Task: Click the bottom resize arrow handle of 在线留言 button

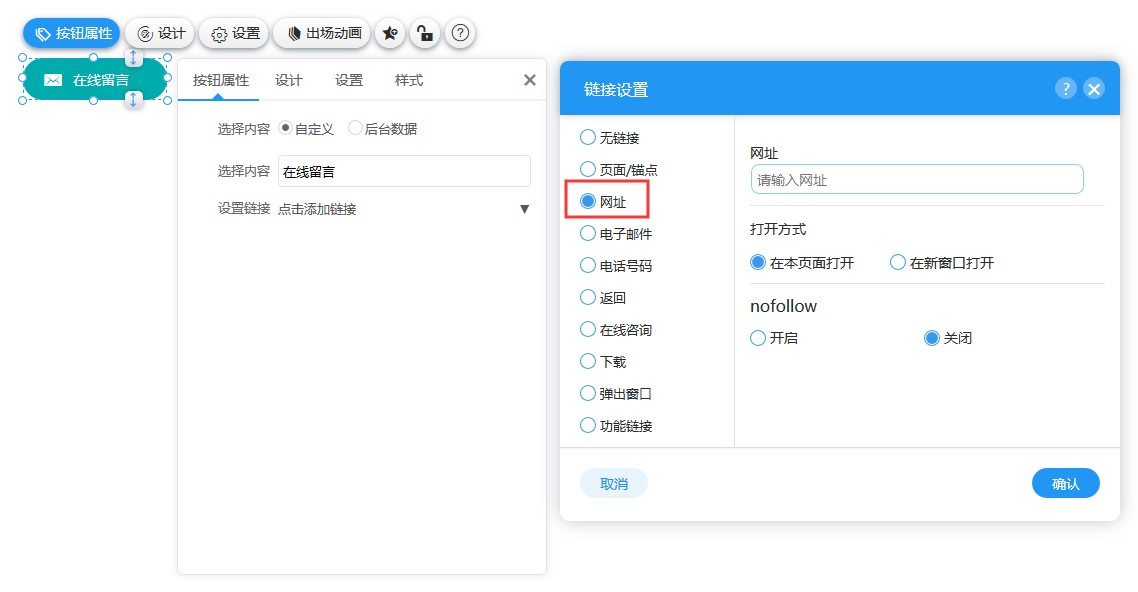Action: click(133, 100)
